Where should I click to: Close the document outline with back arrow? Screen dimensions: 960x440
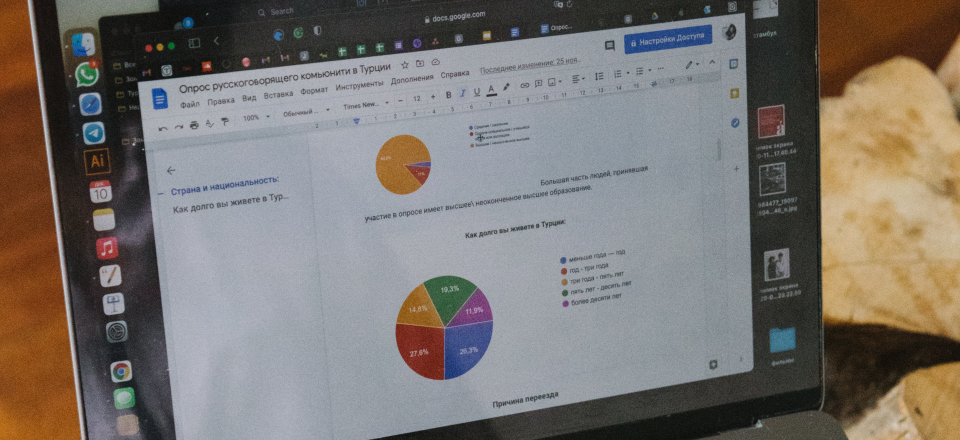pyautogui.click(x=171, y=171)
